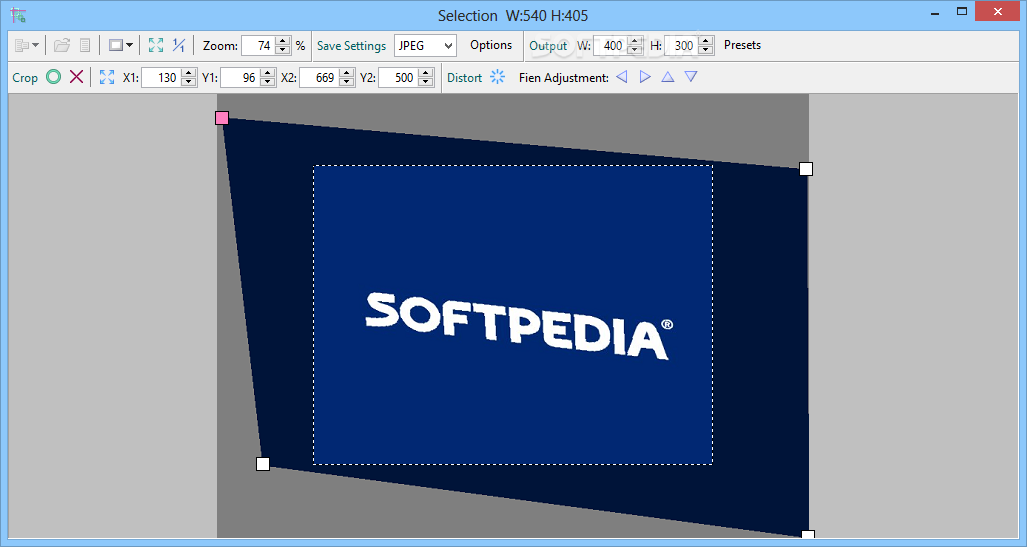Increase Output W with up spinner
This screenshot has height=547, width=1027.
(634, 41)
